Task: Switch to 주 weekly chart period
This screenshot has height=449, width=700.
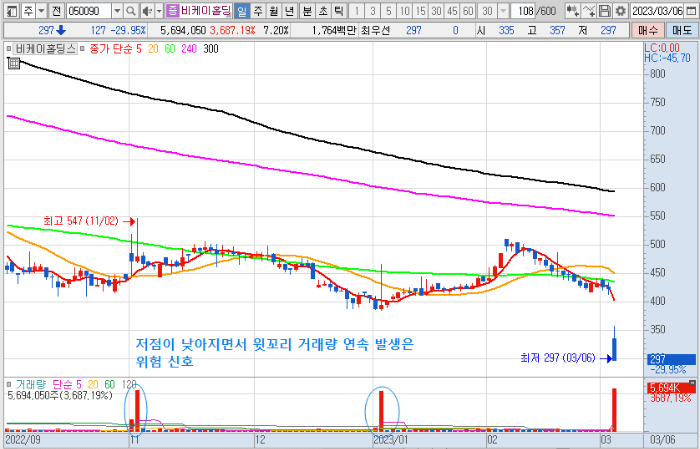Action: point(258,11)
